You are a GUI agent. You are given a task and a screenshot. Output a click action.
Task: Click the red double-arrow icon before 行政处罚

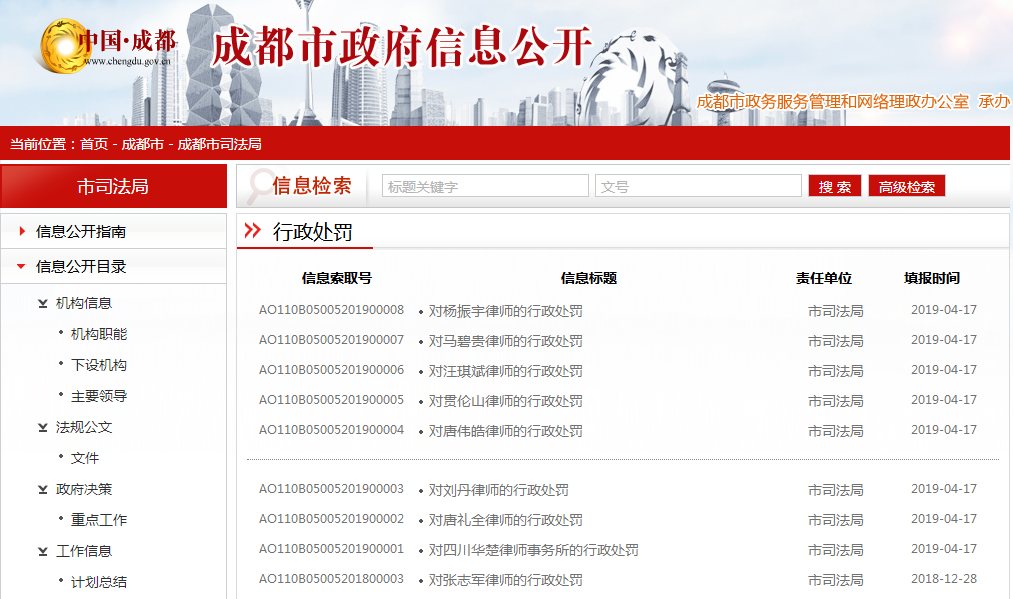point(252,231)
